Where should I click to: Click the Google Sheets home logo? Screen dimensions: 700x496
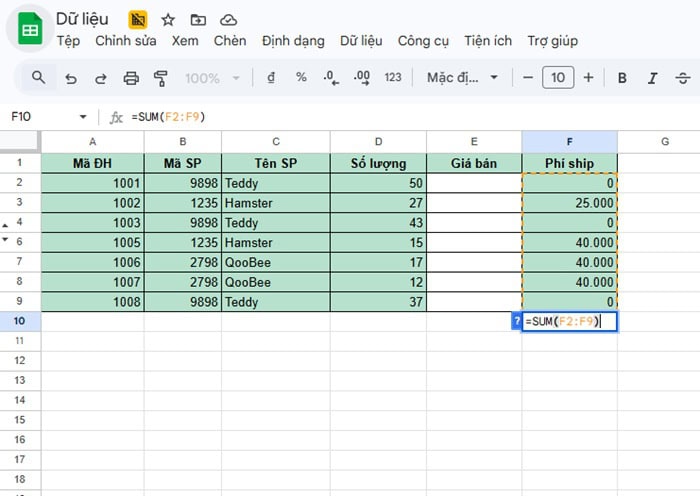tap(29, 29)
